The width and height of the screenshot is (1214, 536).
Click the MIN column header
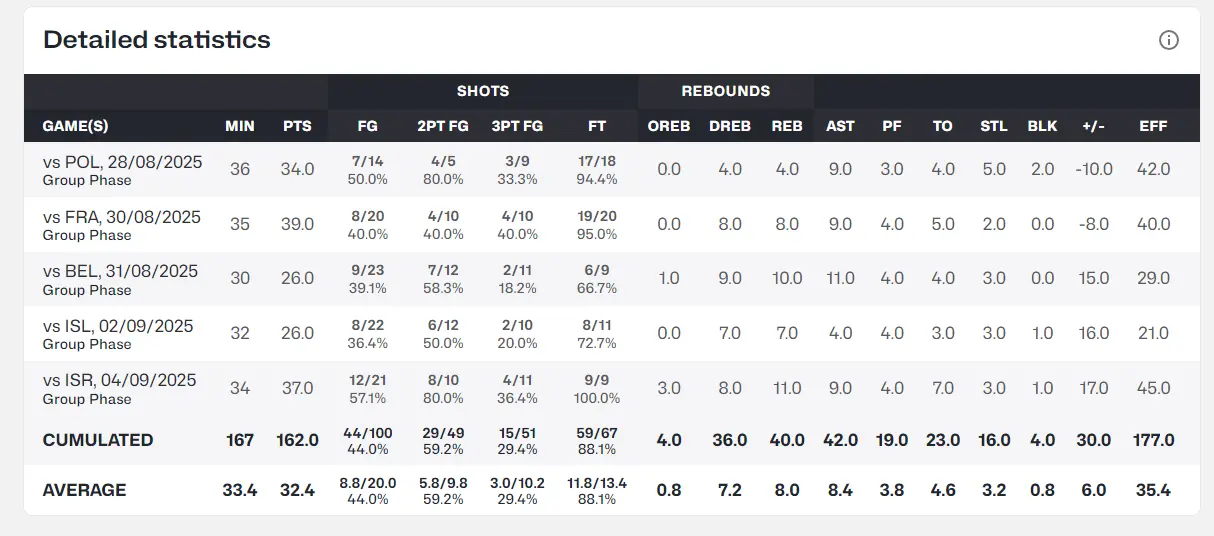(240, 126)
